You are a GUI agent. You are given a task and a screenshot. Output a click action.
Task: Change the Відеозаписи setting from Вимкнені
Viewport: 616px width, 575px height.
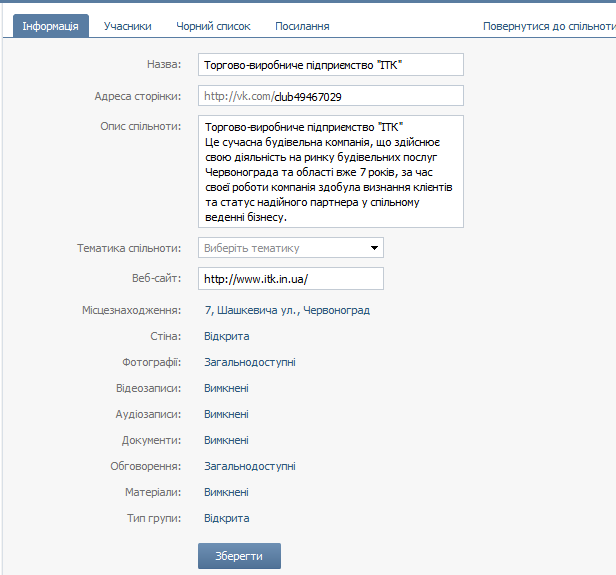[x=226, y=388]
